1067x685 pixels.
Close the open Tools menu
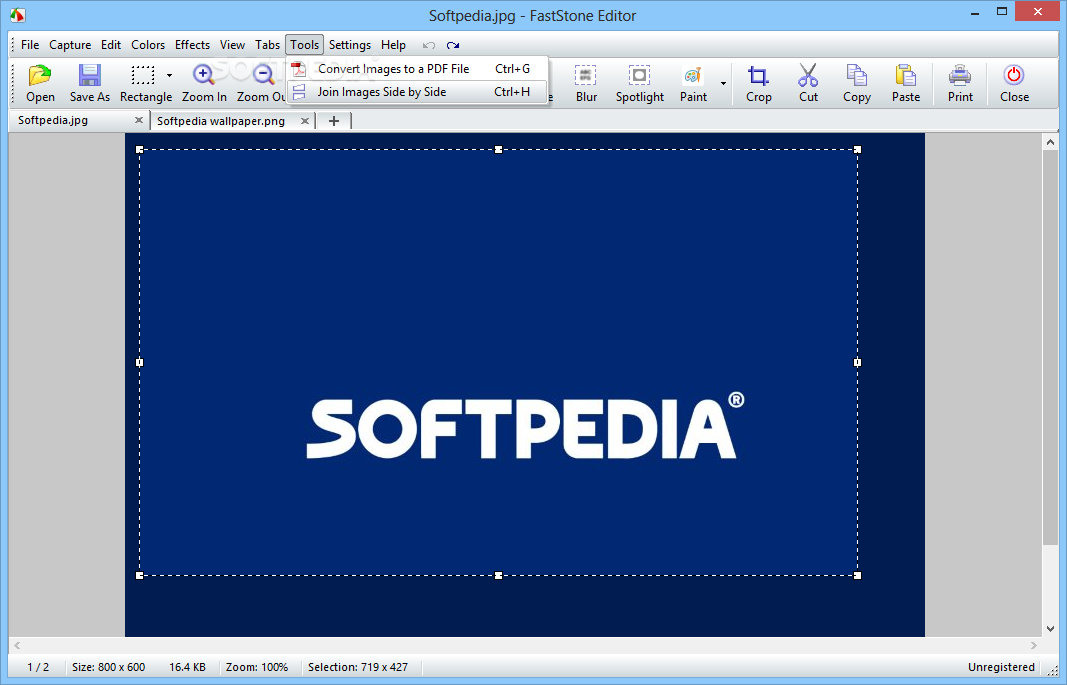tap(304, 45)
